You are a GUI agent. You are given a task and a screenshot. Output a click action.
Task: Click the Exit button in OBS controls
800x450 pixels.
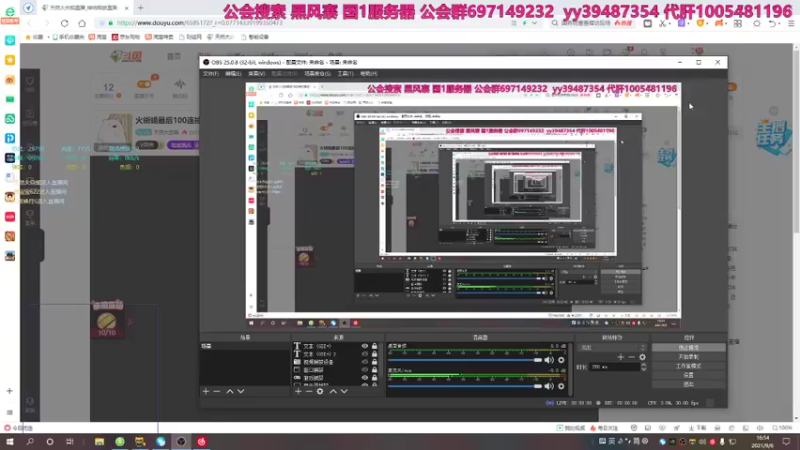coord(689,384)
